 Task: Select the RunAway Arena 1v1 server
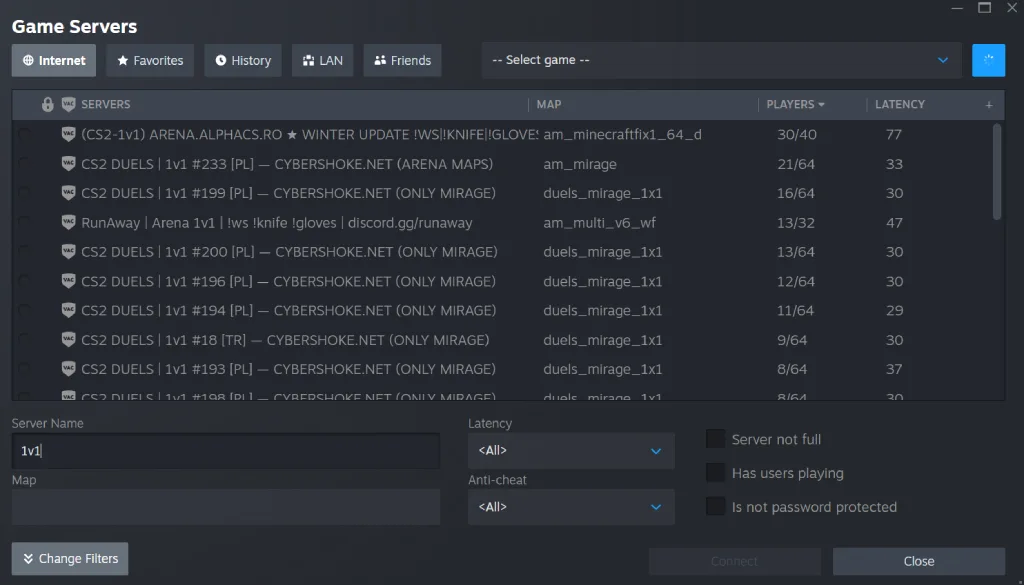click(502, 223)
